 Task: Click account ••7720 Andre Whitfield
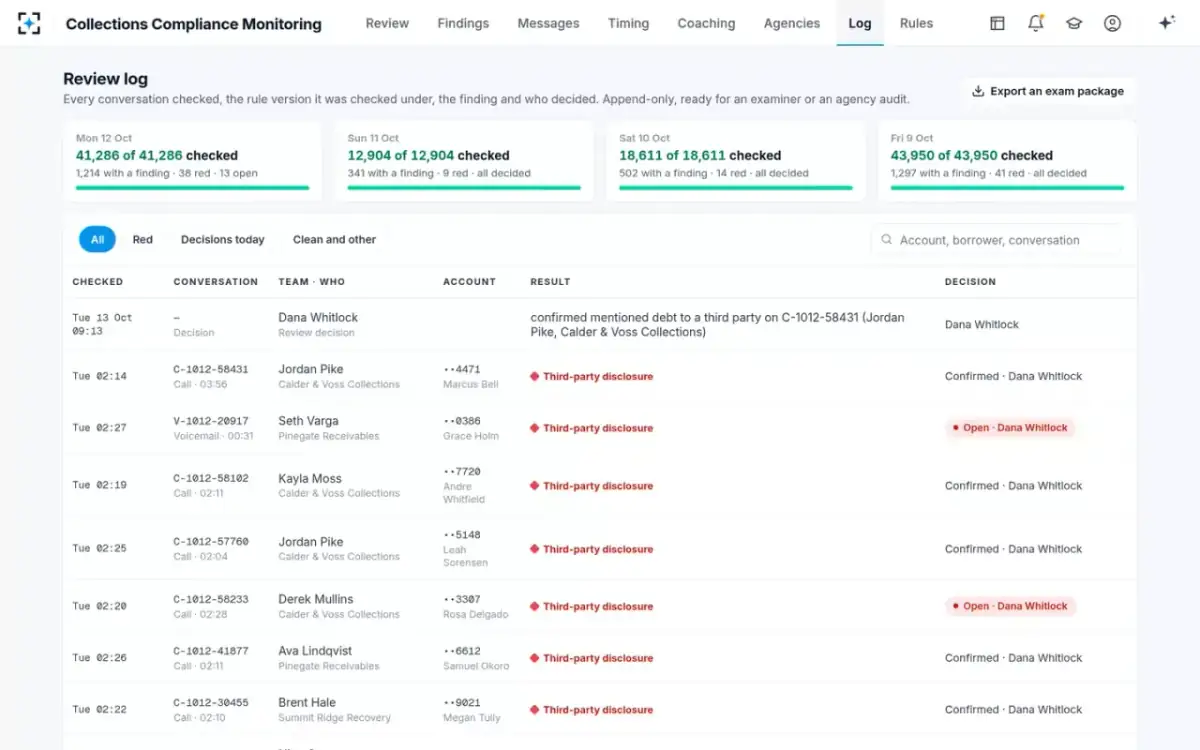[465, 486]
